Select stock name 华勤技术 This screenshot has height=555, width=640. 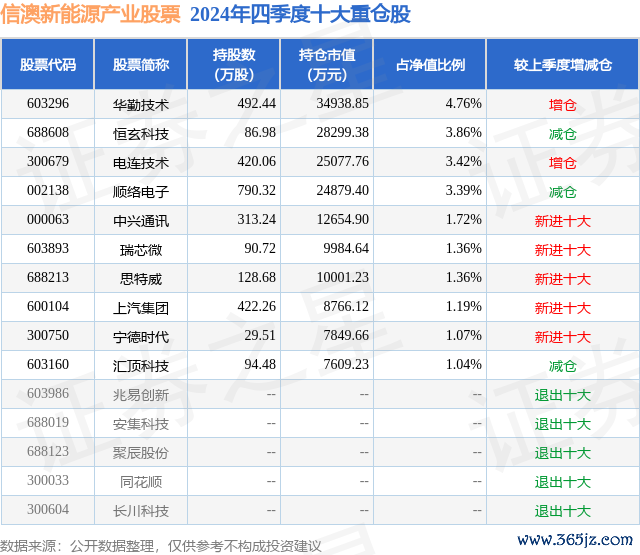(141, 105)
